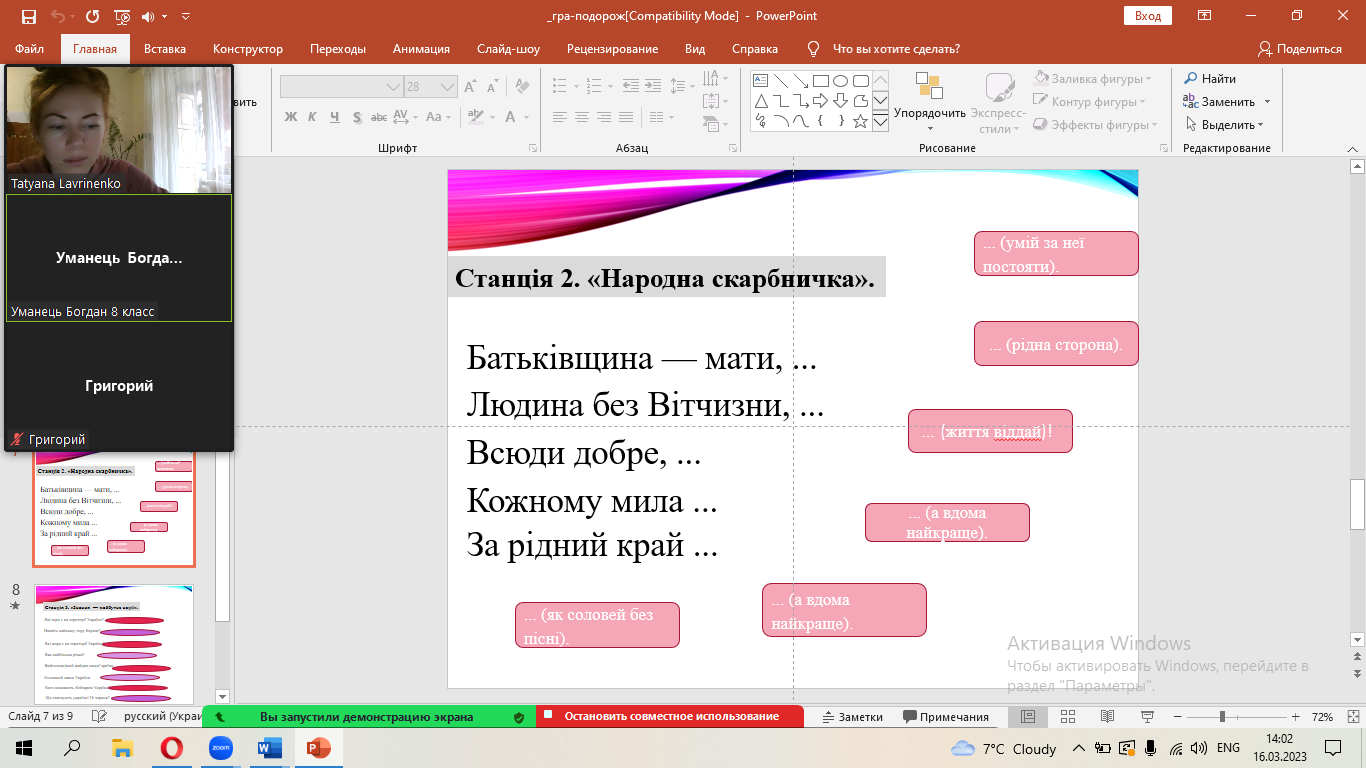The image size is (1366, 768).
Task: Open the Заменить dropdown arrow
Action: 1267,102
